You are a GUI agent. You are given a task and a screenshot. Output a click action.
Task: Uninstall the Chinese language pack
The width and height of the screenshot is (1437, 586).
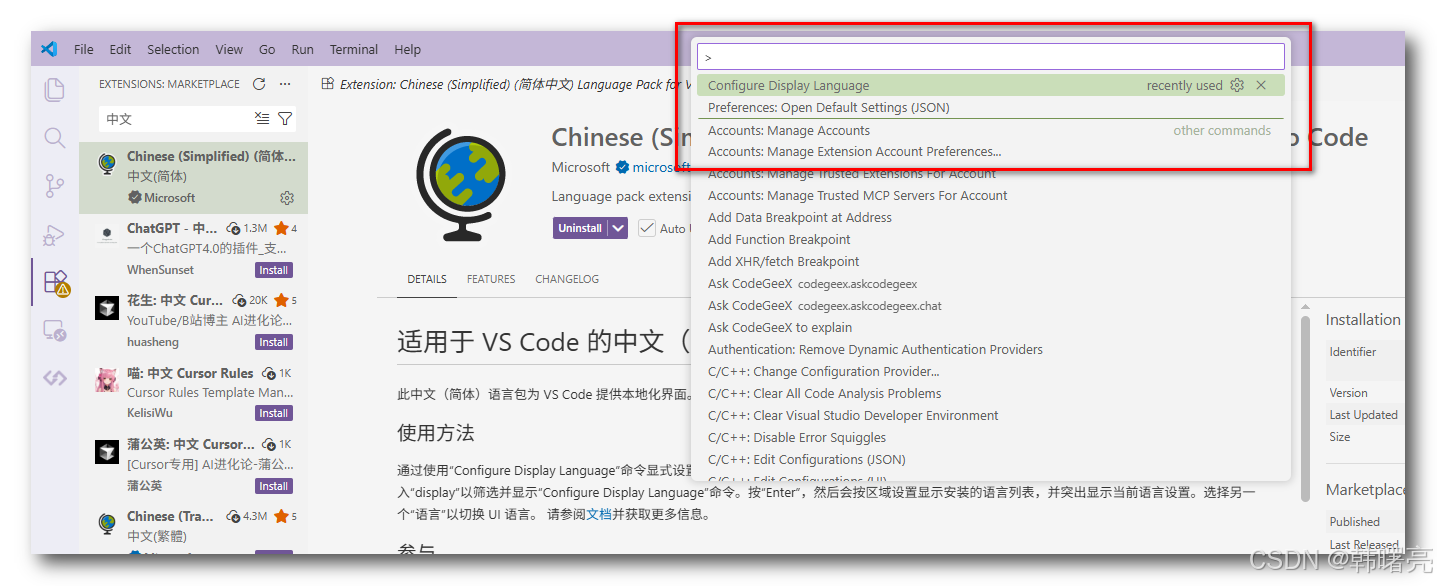coord(580,228)
